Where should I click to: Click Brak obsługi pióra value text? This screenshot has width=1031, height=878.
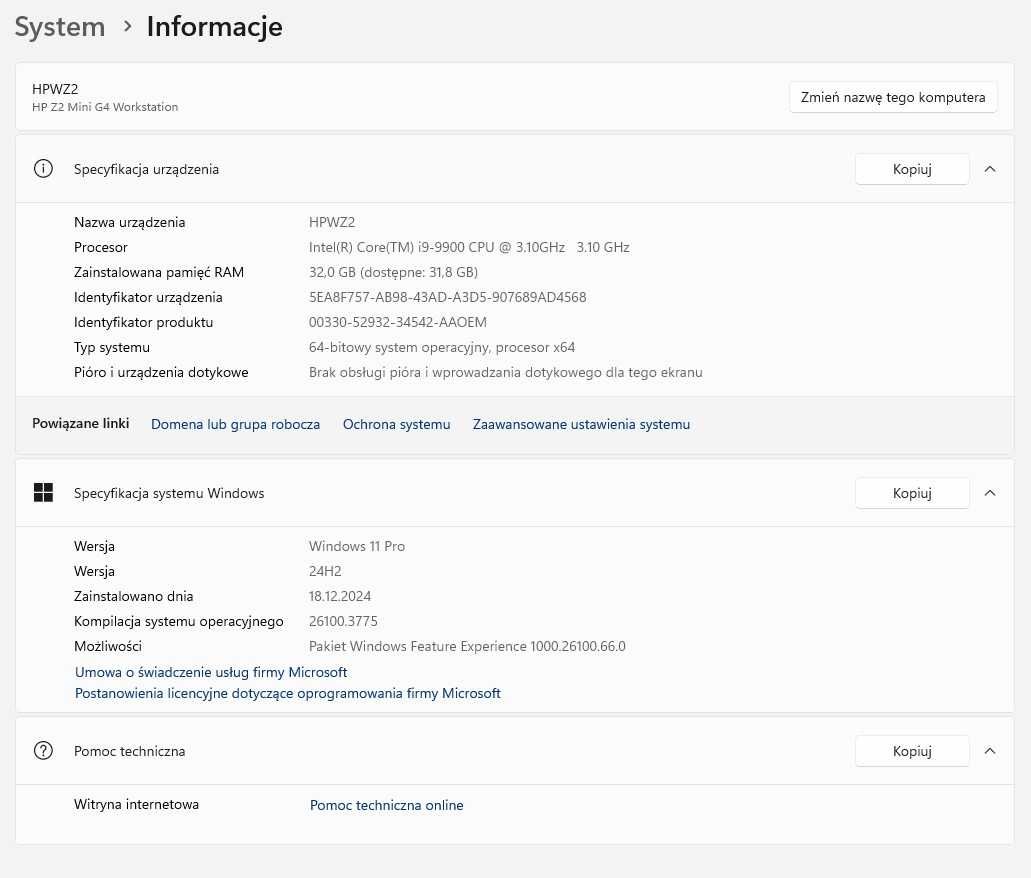[x=506, y=372]
